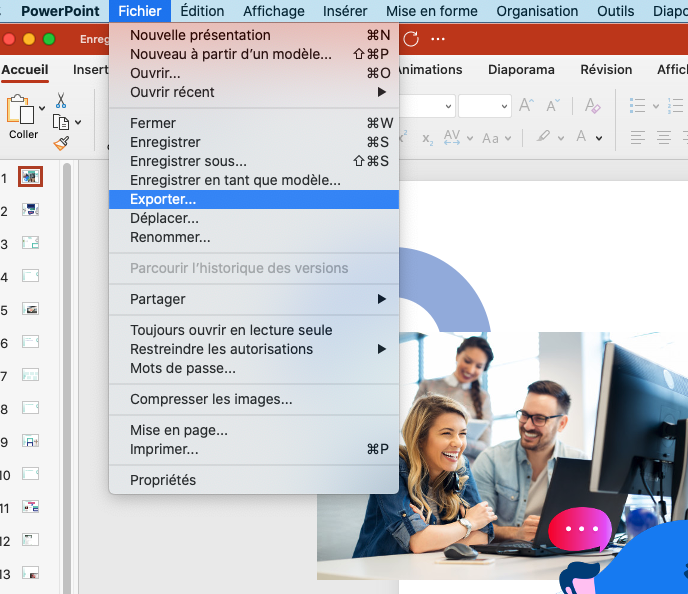Screen dimensions: 688x594
Task: Select Déplacer... menu item
Action: tap(254, 218)
